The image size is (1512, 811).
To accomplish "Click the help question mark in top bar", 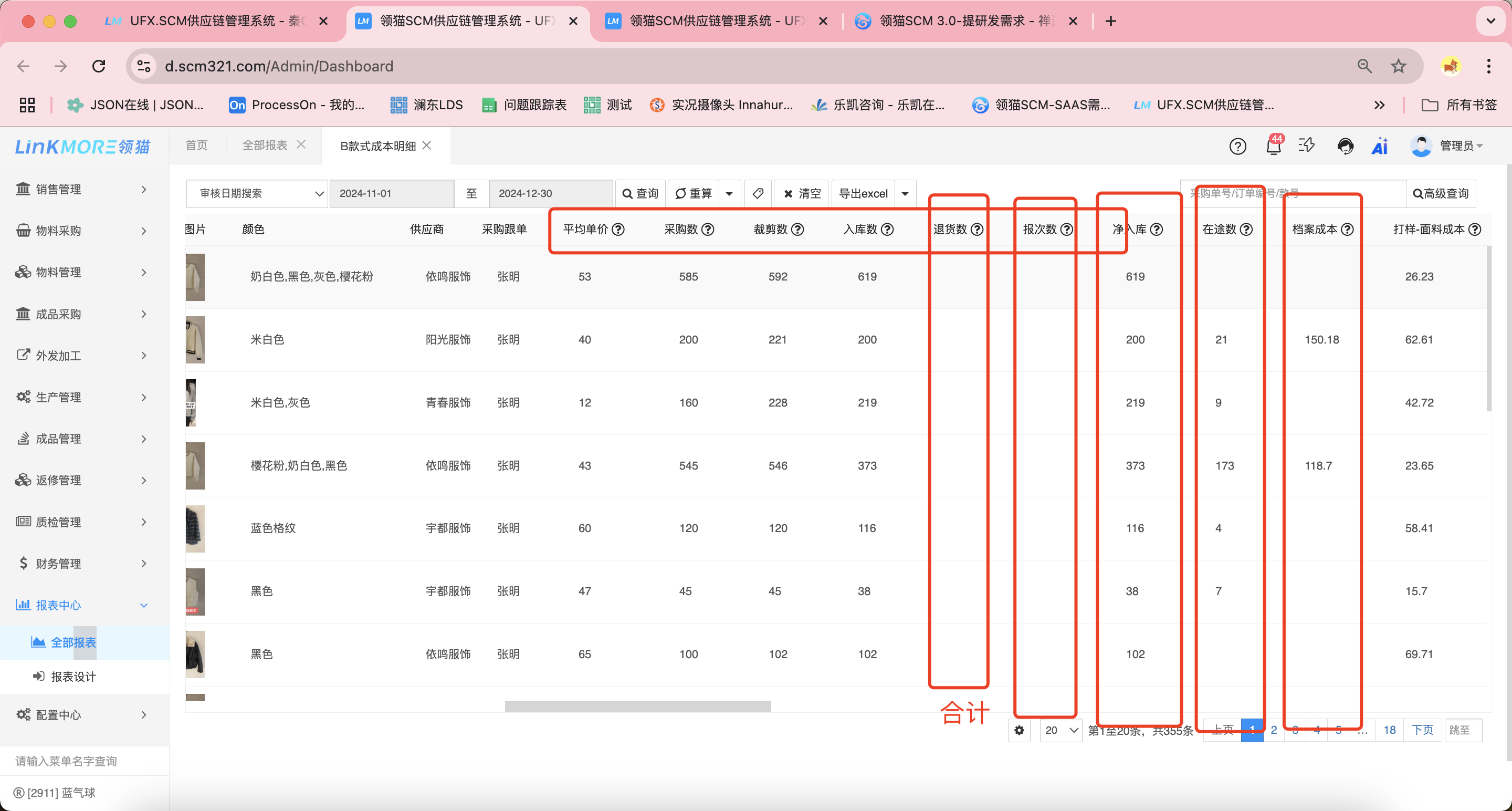I will [x=1237, y=145].
